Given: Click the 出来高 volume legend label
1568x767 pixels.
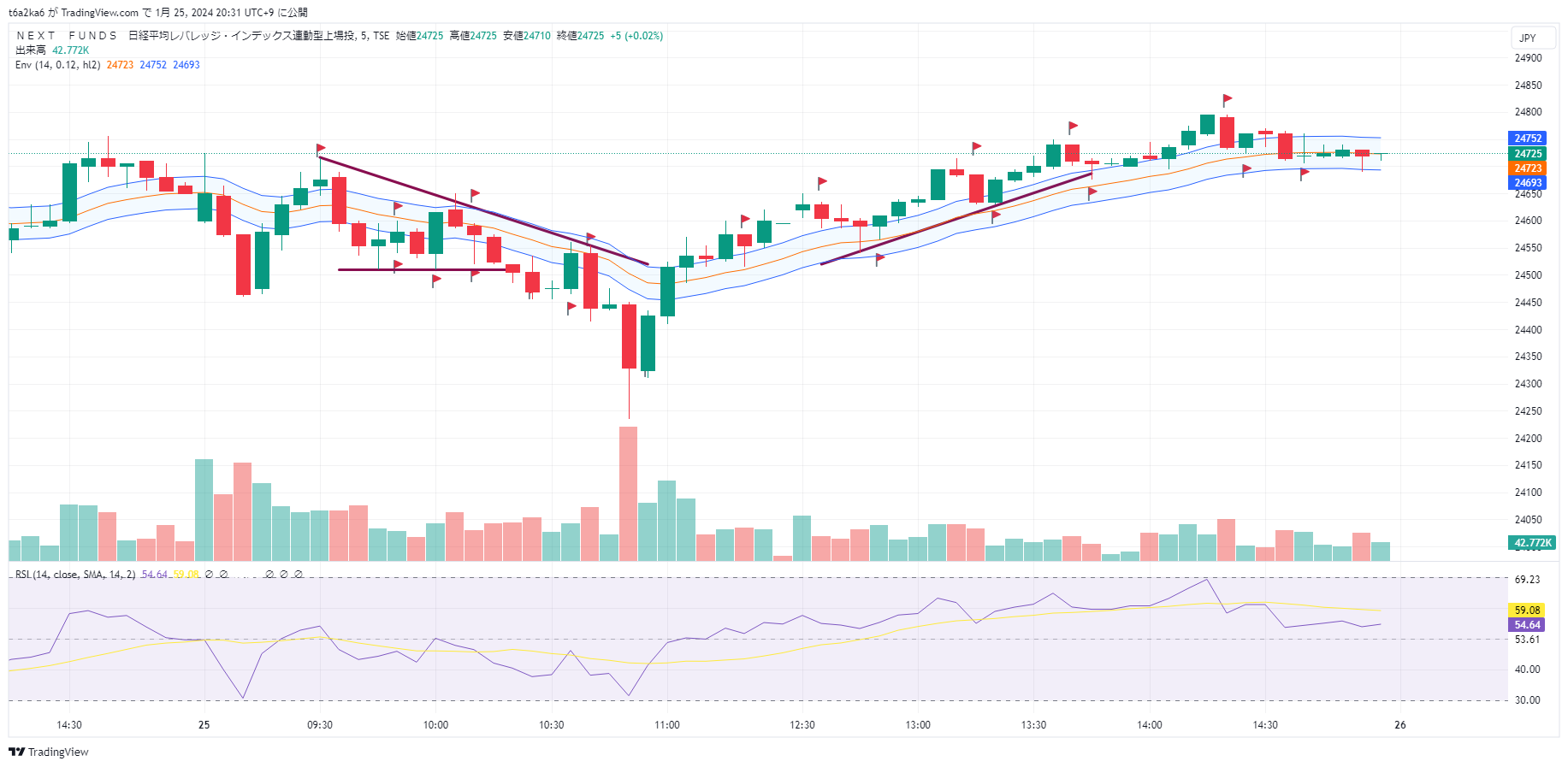Looking at the screenshot, I should click(31, 50).
